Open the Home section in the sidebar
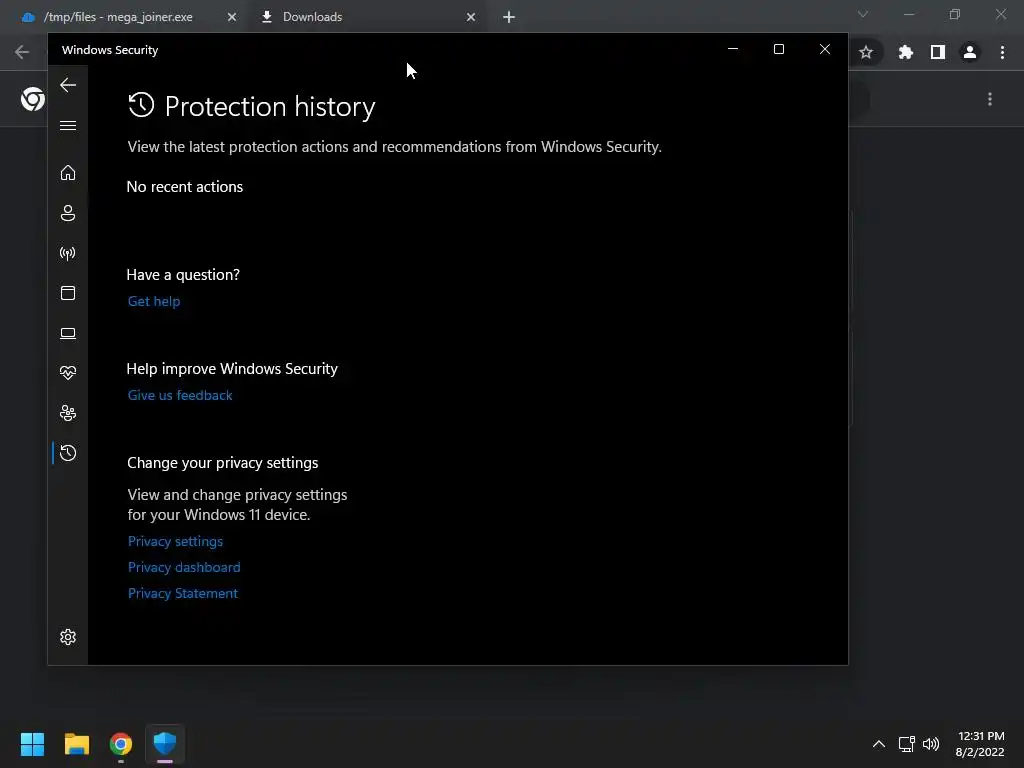Screen dimensions: 1024x768 pyautogui.click(x=68, y=172)
